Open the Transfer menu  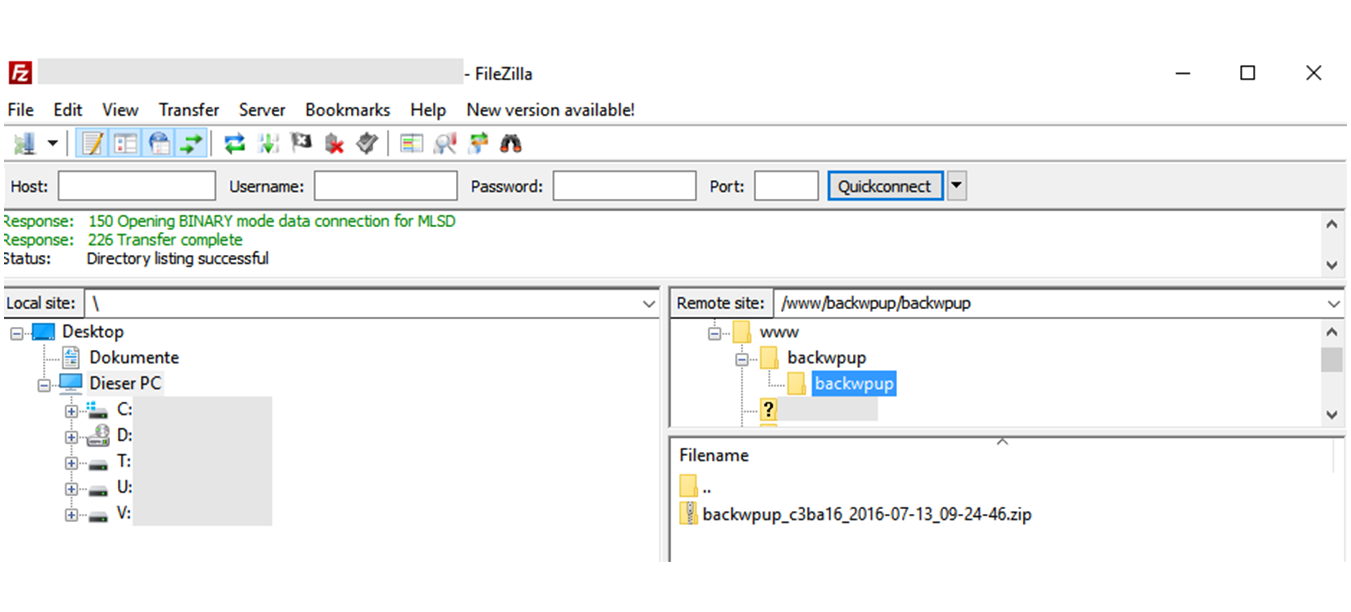pos(188,110)
